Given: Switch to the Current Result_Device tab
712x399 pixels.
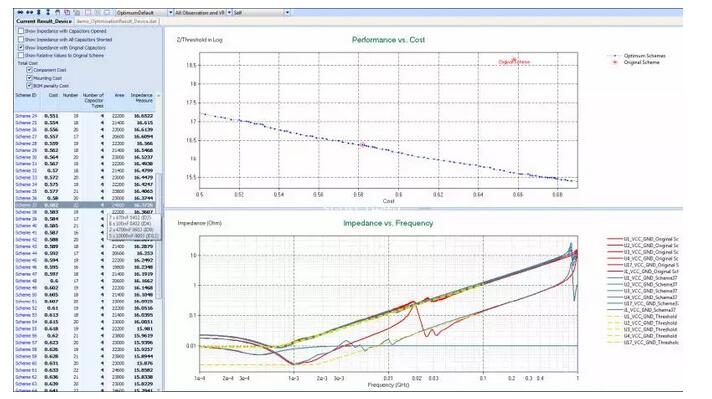Looking at the screenshot, I should click(x=44, y=21).
